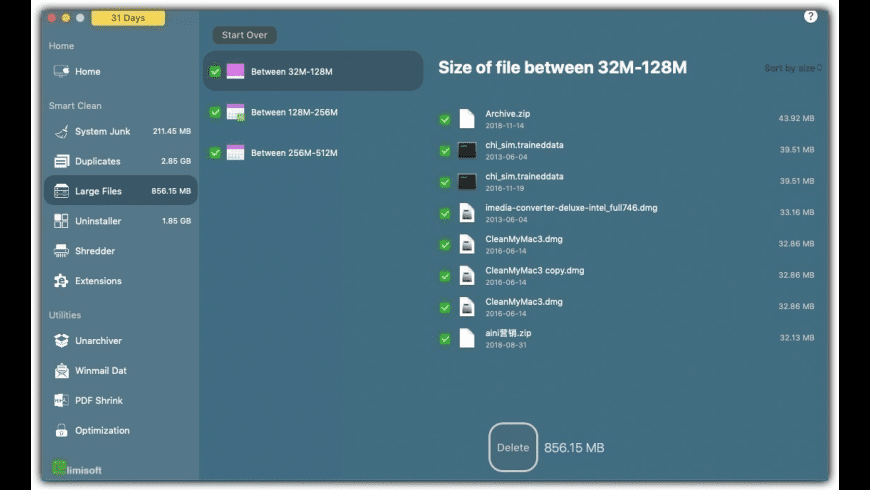Click the Start Over button
870x490 pixels.
click(x=245, y=35)
